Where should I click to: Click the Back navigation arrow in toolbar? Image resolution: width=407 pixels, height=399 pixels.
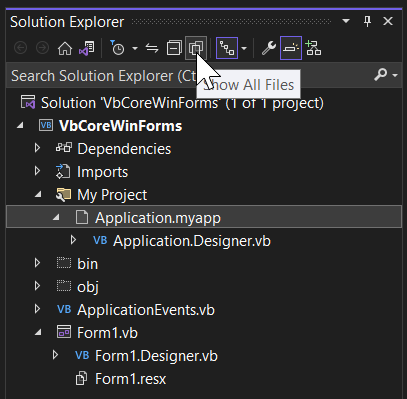point(21,48)
